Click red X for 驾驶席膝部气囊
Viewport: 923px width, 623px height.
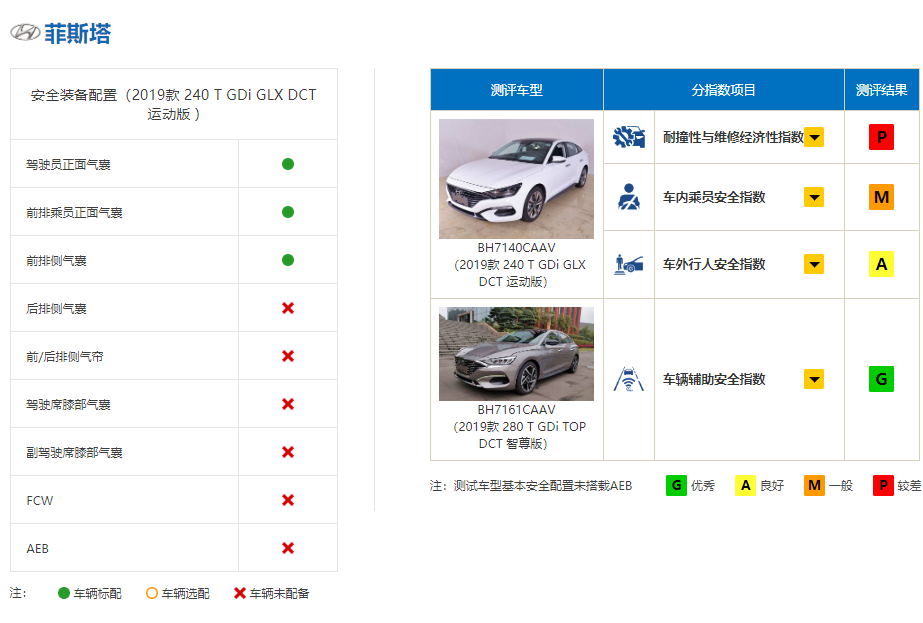(288, 404)
